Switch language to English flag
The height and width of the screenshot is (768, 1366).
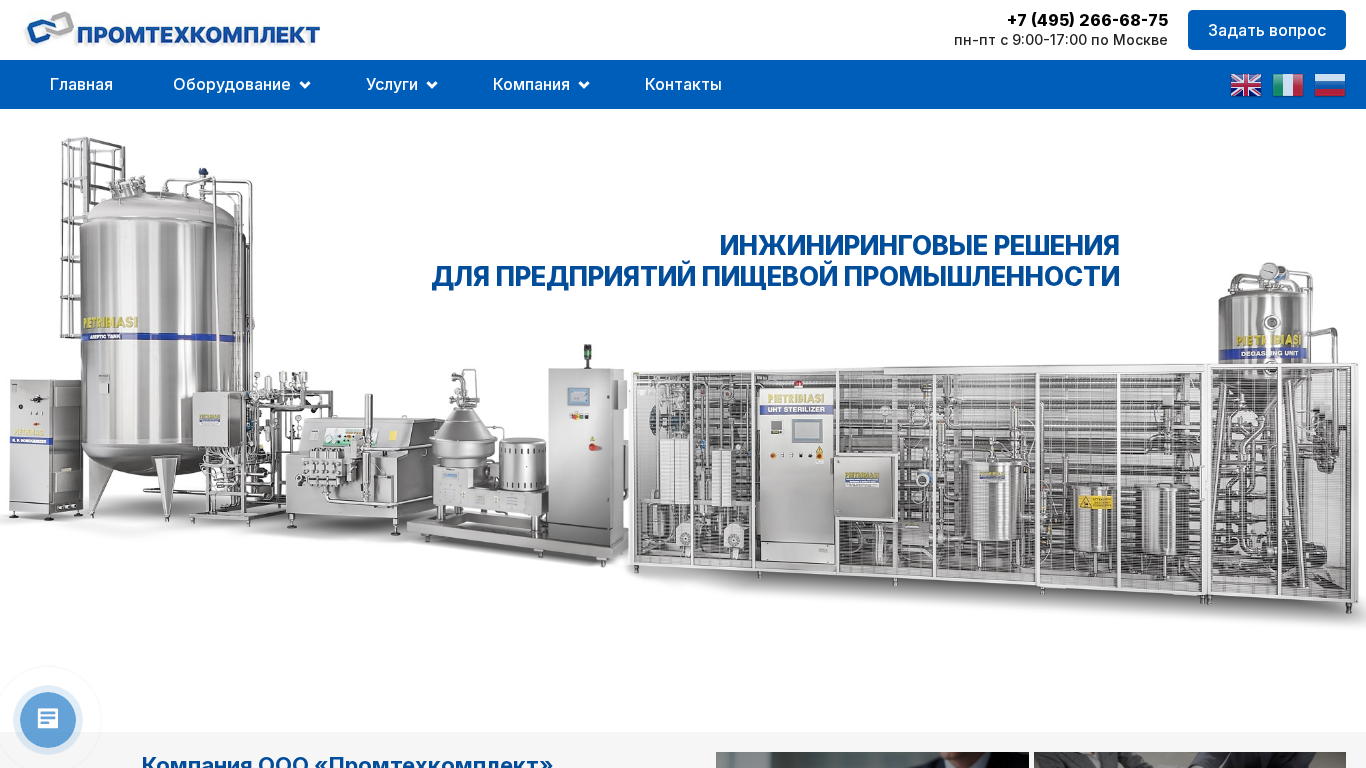[x=1246, y=85]
